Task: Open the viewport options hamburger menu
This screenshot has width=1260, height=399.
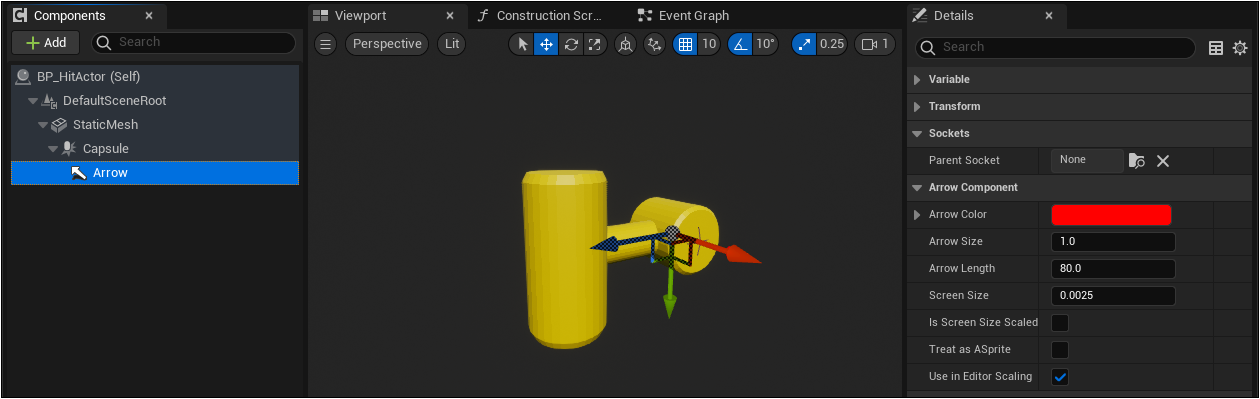Action: tap(325, 44)
